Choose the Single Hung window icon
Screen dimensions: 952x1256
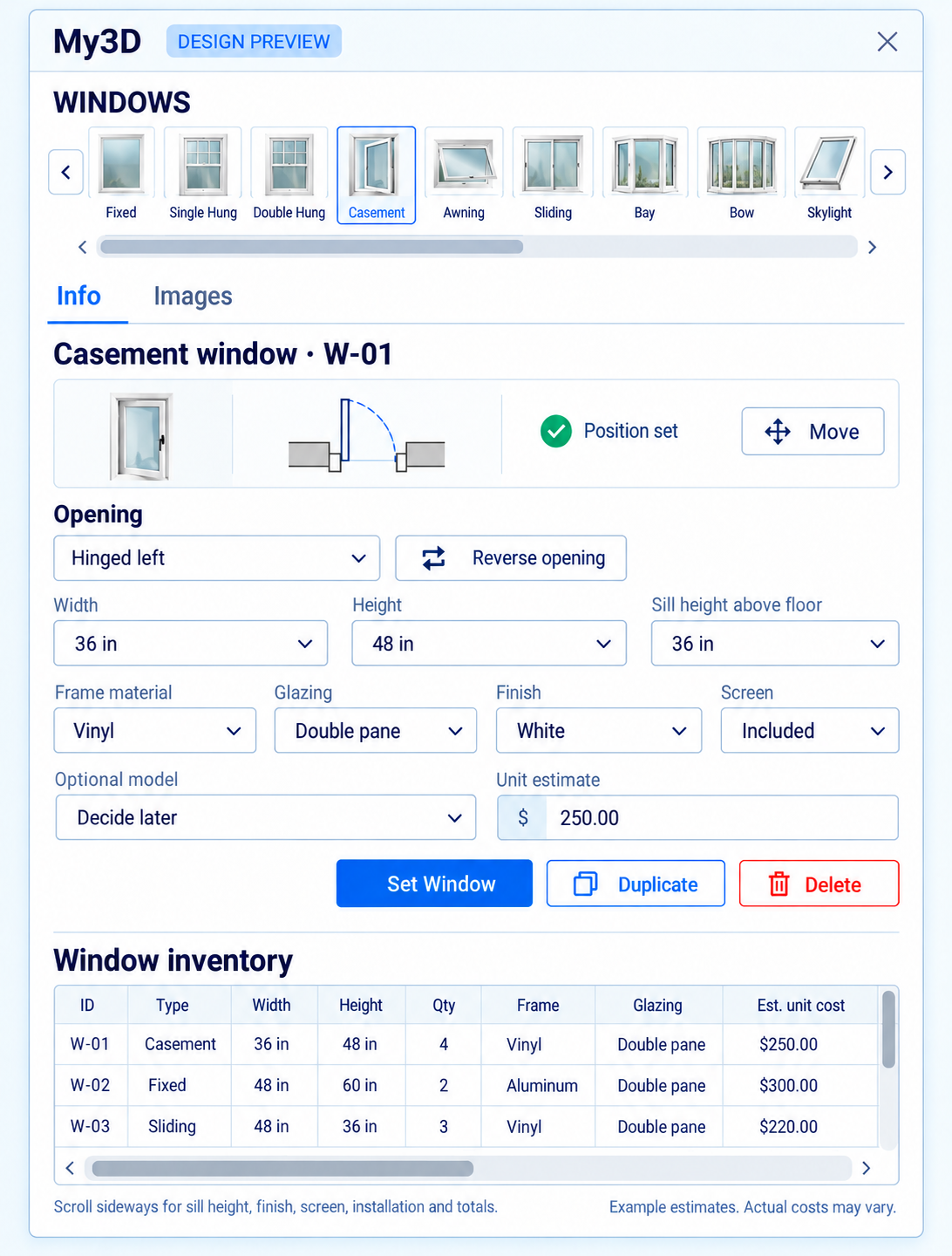point(203,174)
